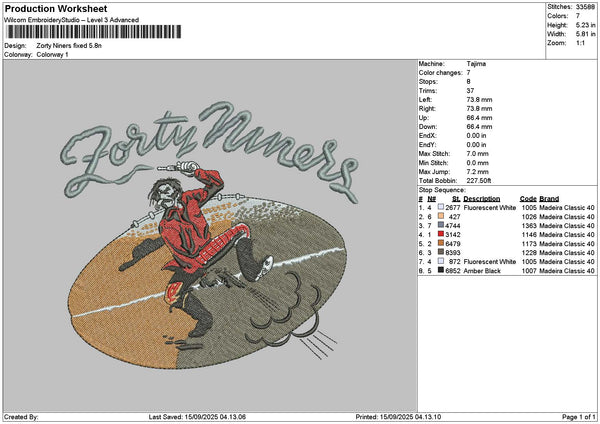Select the dark taupe swatch in stop 6
The height and width of the screenshot is (424, 600).
point(441,252)
